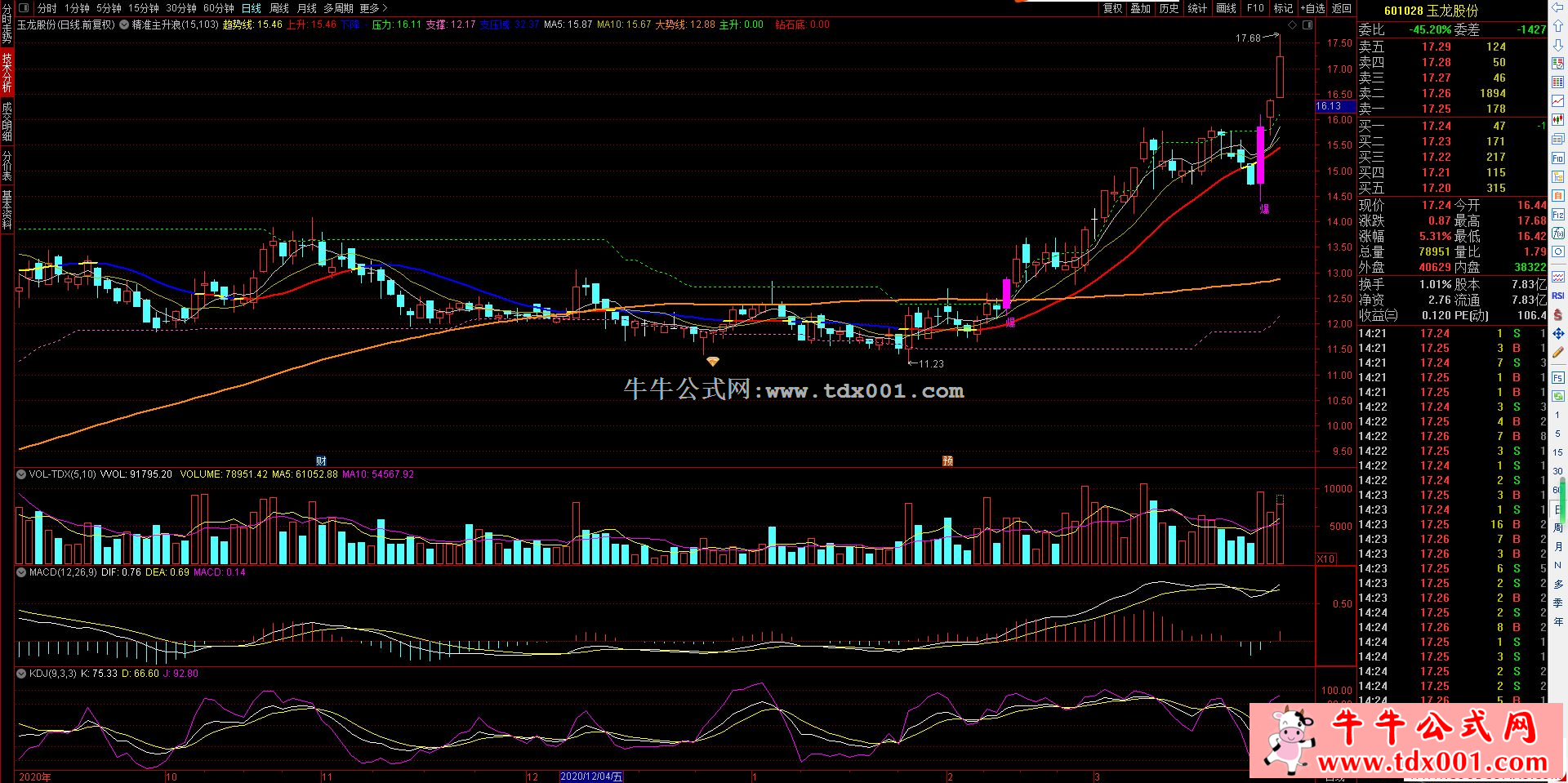Screen dimensions: 1568x783
Task: Open the 叠加 overlay menu
Action: point(1141,8)
